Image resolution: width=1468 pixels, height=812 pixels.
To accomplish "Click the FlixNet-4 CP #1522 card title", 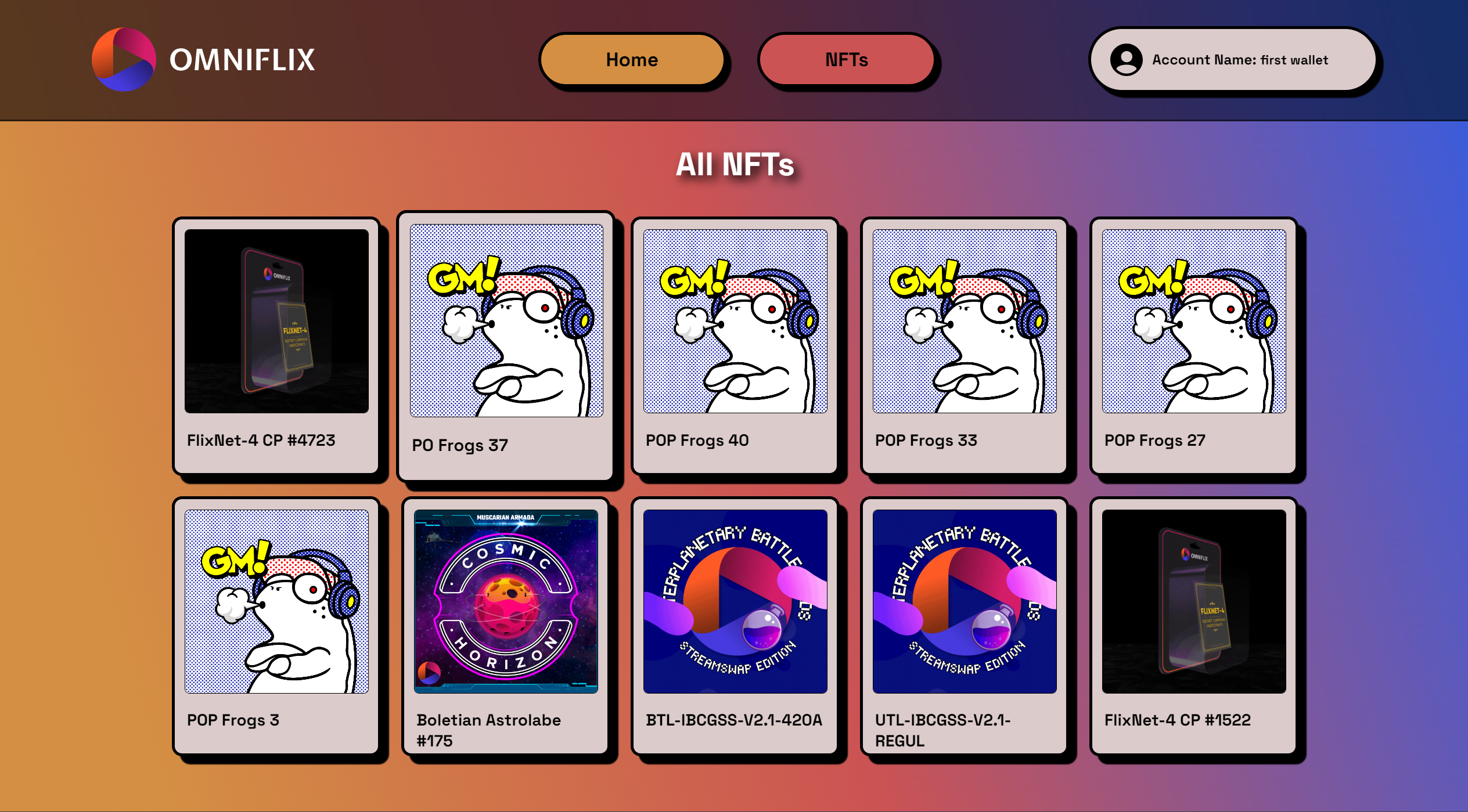I will click(1177, 720).
